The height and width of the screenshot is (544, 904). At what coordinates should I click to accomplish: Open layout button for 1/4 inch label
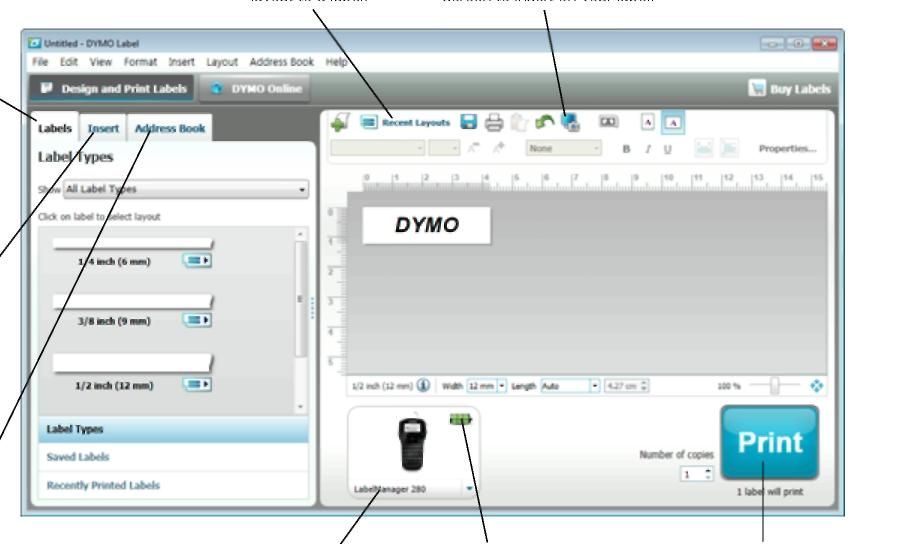[x=197, y=260]
